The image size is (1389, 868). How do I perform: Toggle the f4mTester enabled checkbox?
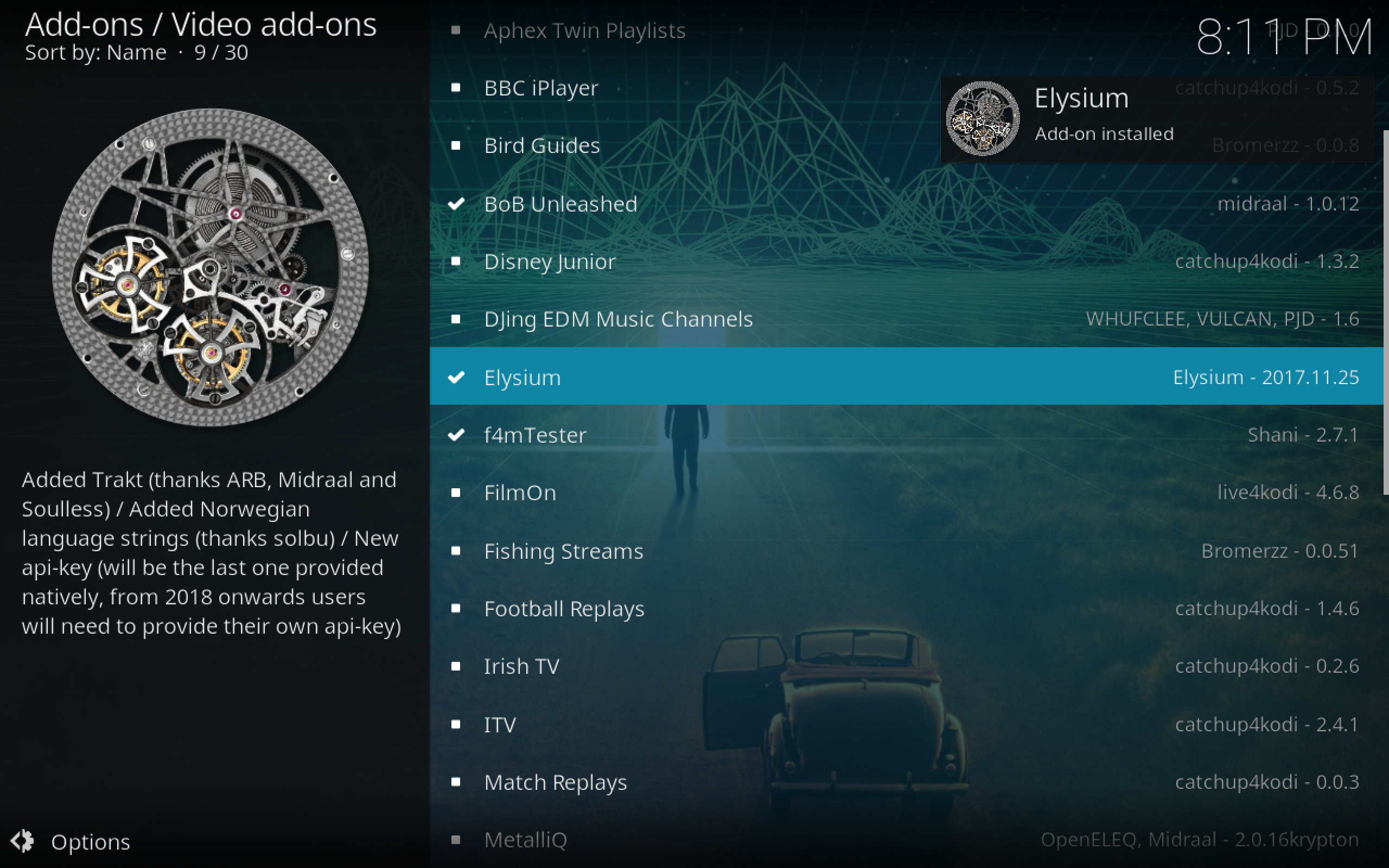[458, 434]
